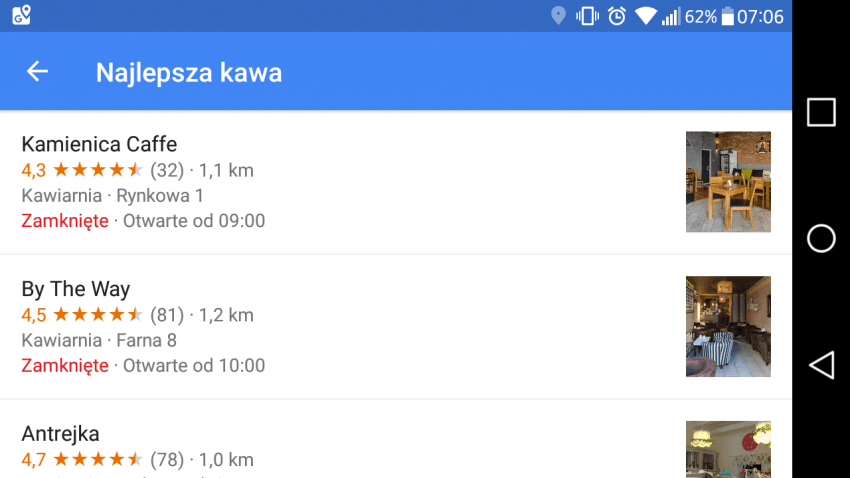Tap the battery indicator icon
Viewport: 850px width, 478px height.
tap(727, 16)
